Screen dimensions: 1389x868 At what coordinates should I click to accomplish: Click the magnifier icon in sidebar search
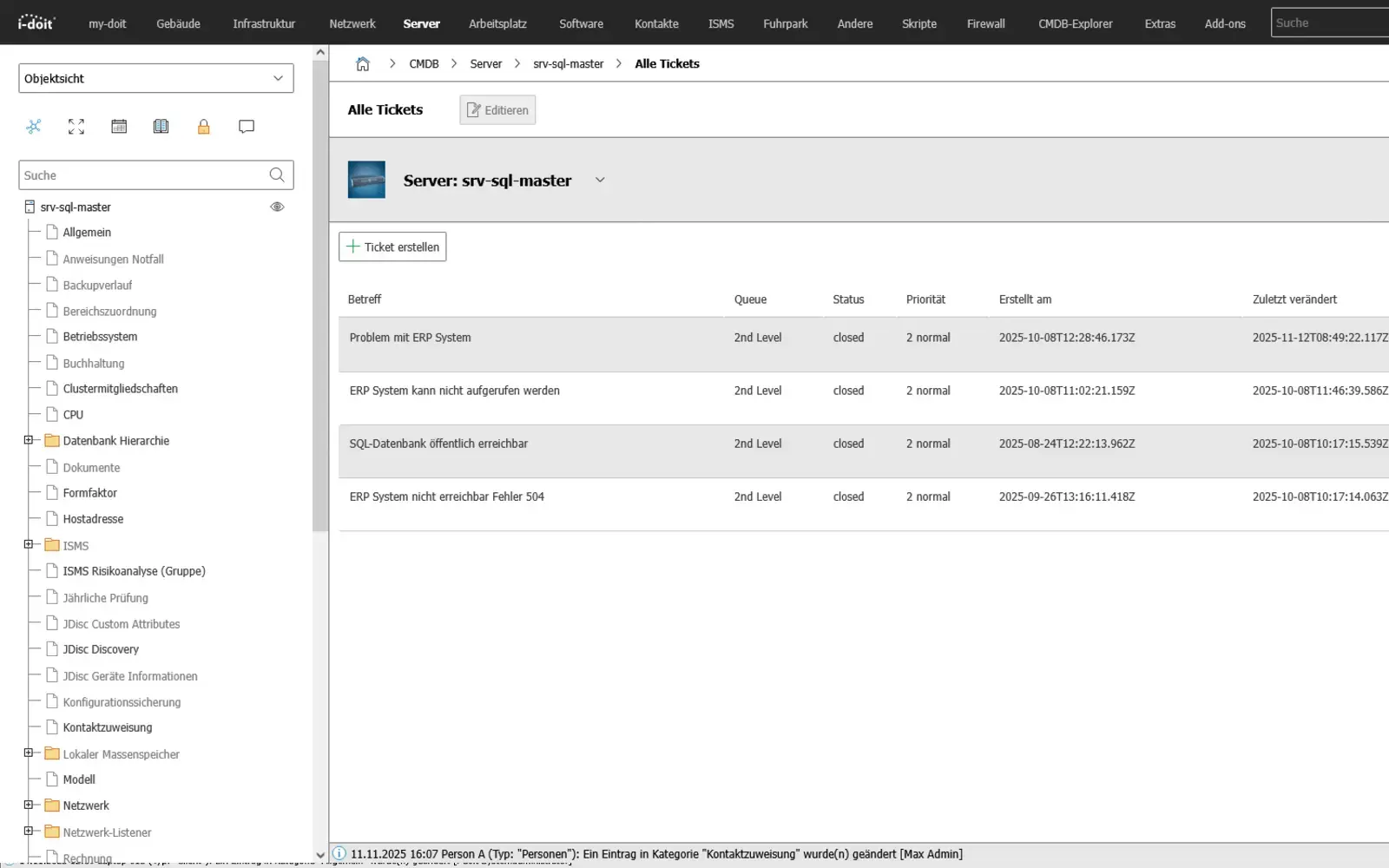(x=276, y=175)
